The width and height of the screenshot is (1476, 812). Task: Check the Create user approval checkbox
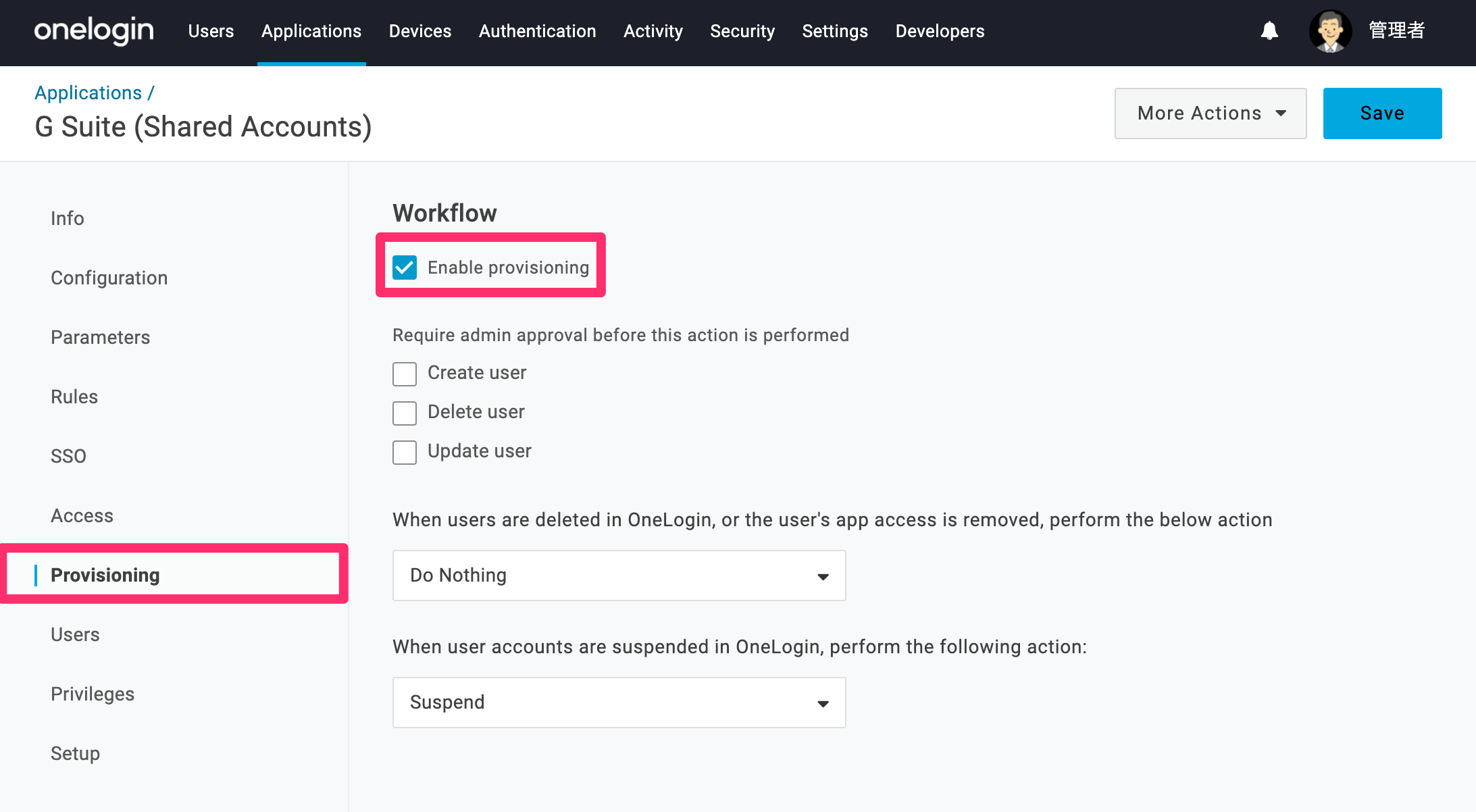click(405, 374)
